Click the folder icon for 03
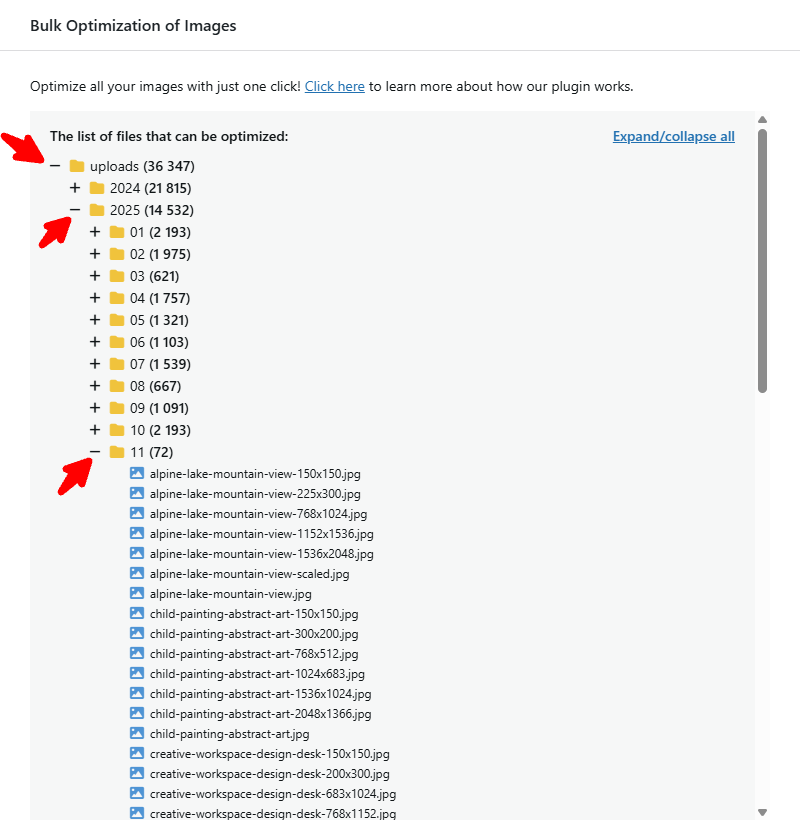Viewport: 800px width, 820px height. coord(117,276)
